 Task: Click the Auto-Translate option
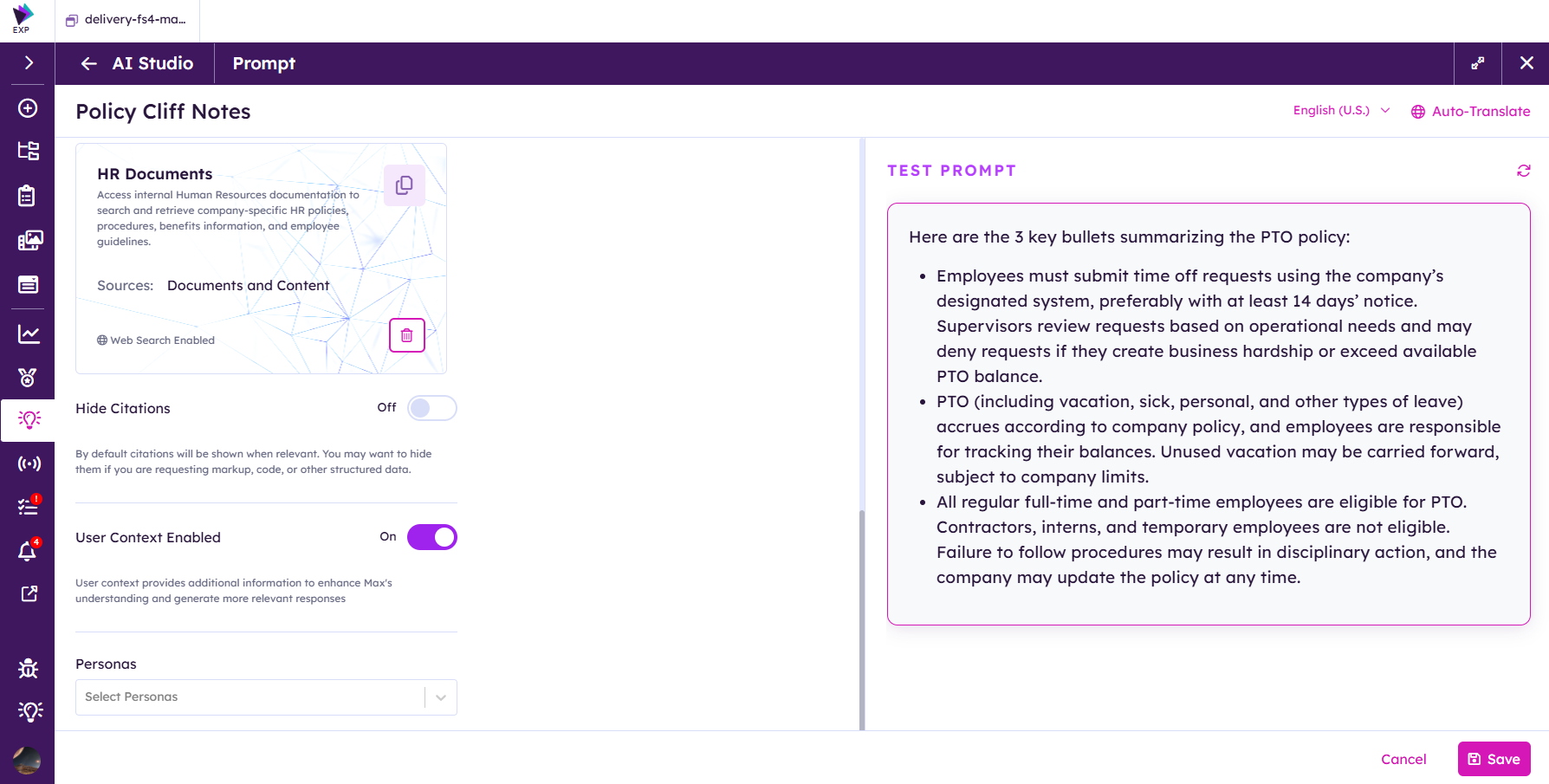pyautogui.click(x=1470, y=111)
